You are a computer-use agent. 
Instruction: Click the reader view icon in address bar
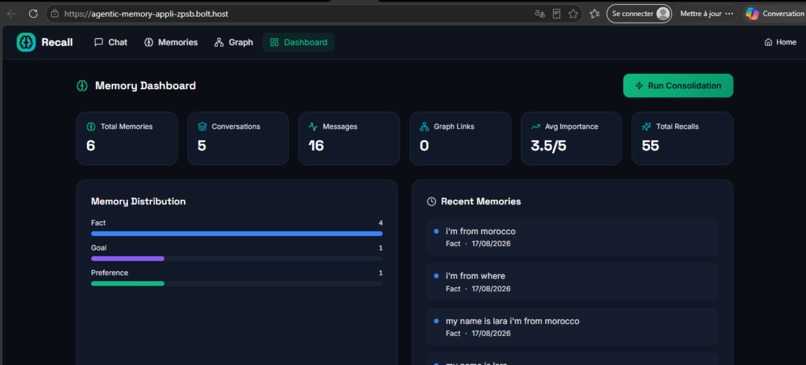point(556,14)
